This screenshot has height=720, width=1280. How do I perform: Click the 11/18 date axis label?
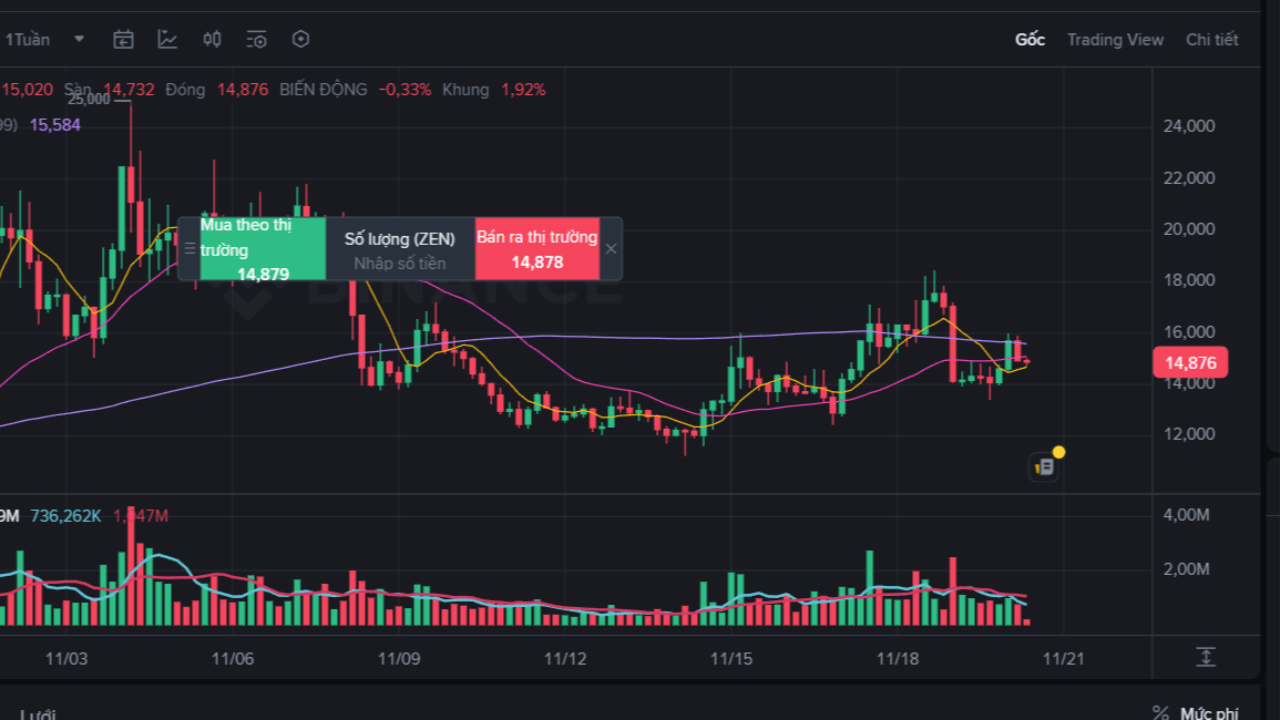[897, 659]
